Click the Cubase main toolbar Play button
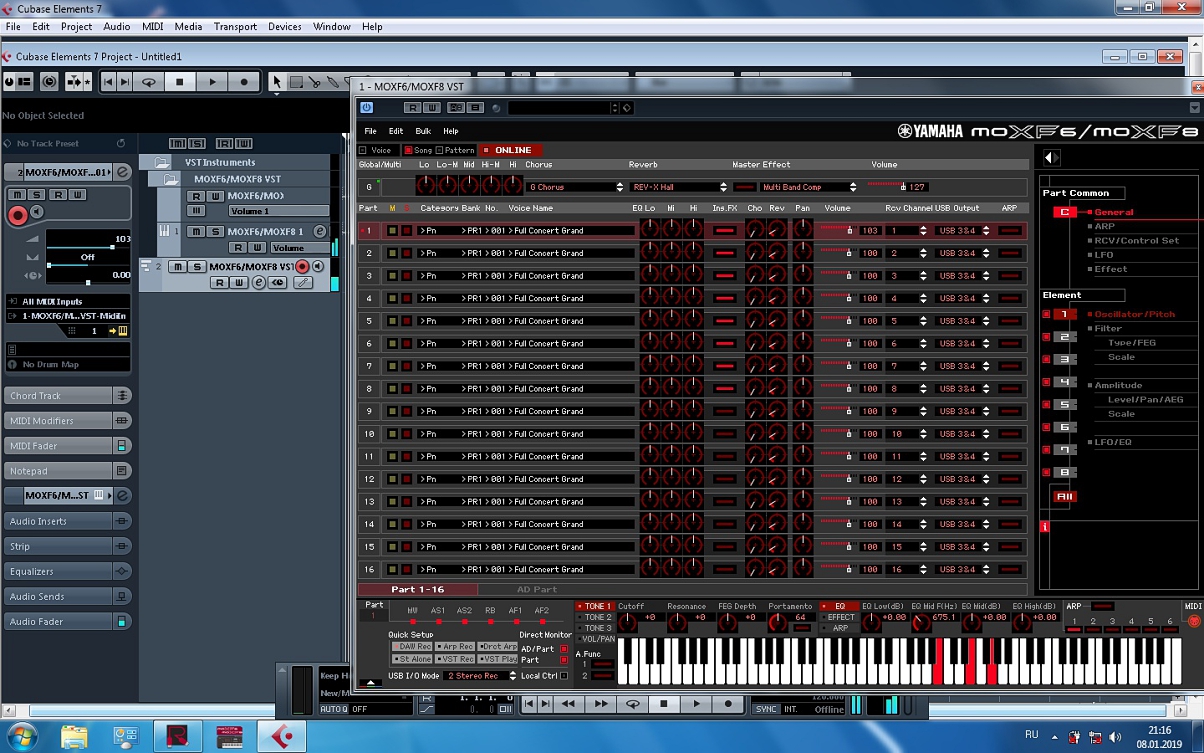The height and width of the screenshot is (753, 1204). 212,82
